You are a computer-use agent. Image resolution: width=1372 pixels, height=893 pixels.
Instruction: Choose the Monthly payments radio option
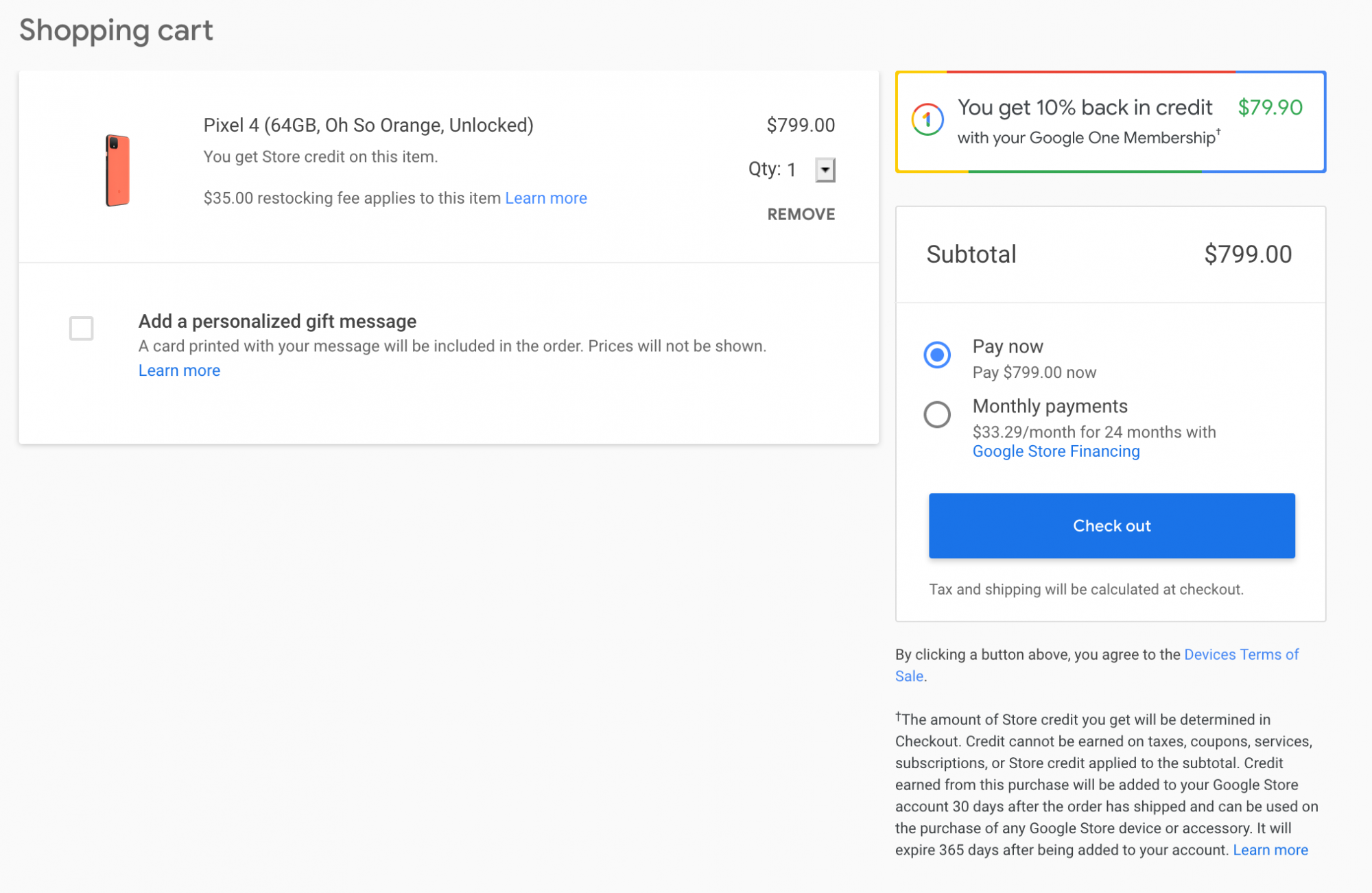(937, 414)
